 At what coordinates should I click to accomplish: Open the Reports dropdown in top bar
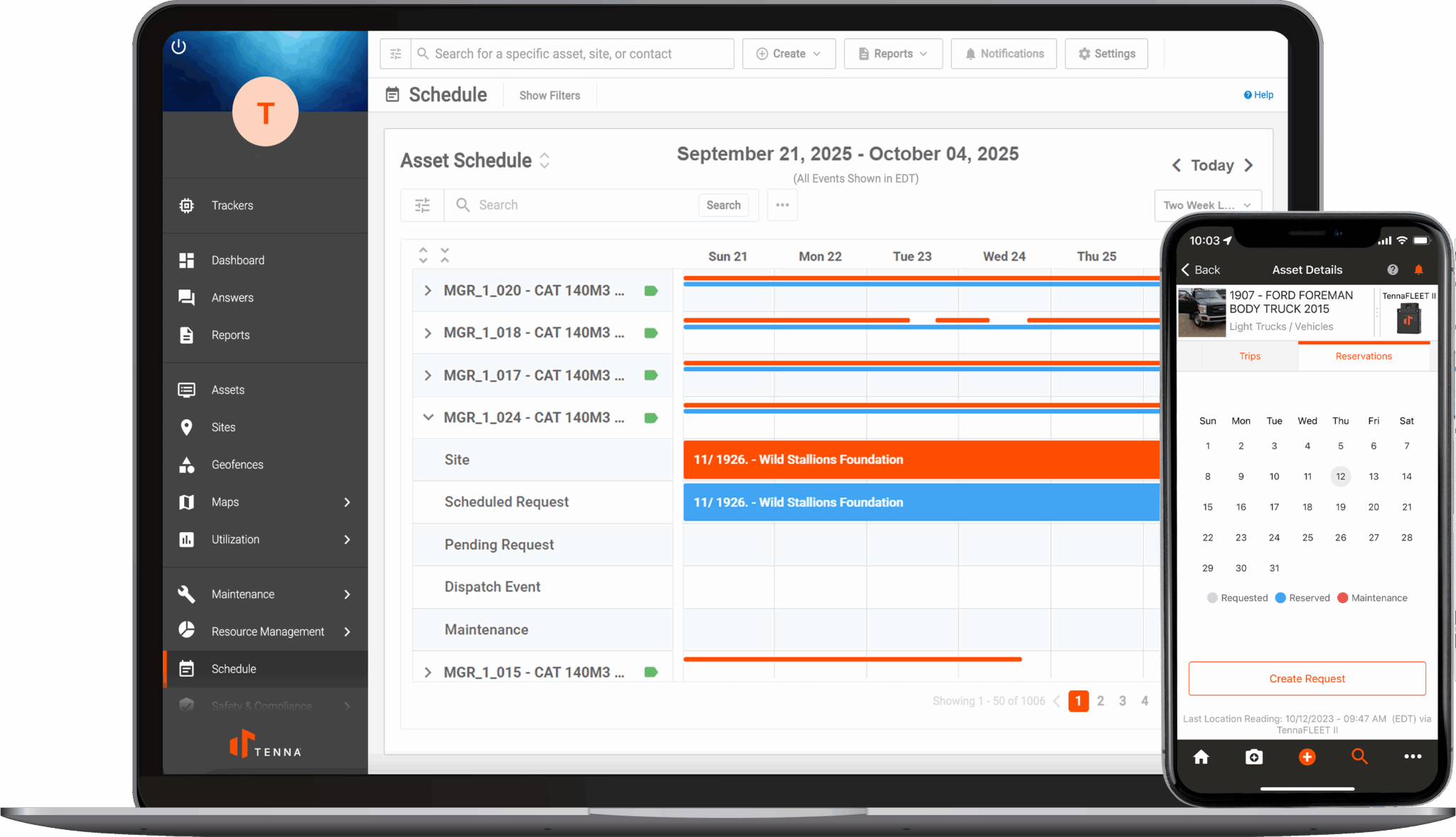[x=893, y=53]
